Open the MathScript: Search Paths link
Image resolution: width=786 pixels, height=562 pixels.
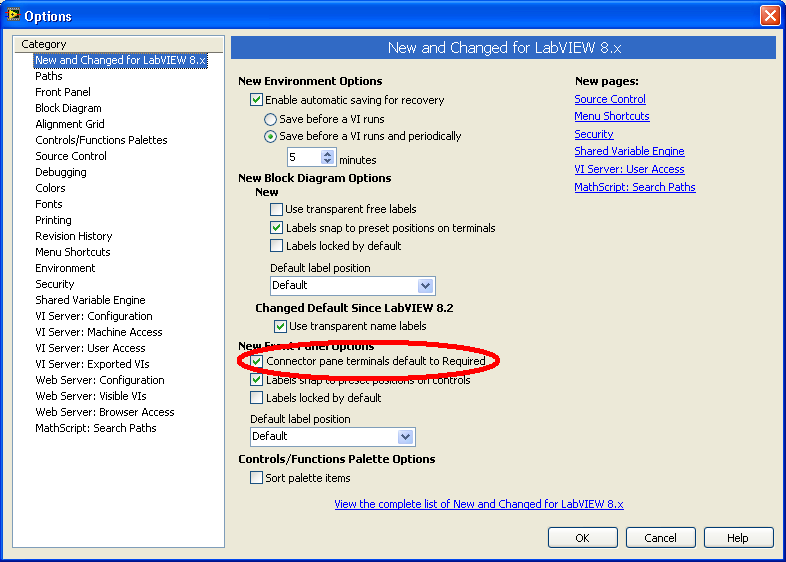[635, 188]
